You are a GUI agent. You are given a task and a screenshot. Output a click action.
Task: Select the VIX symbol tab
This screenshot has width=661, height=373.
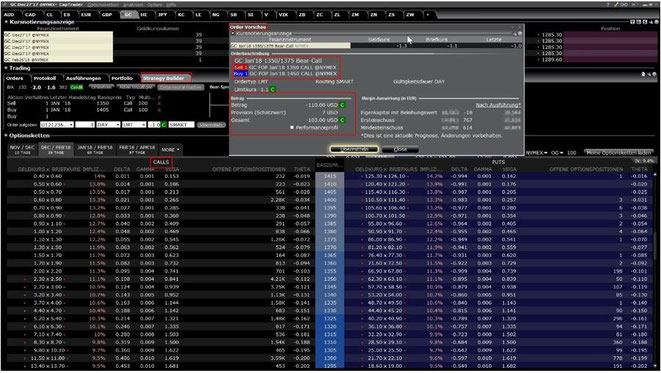pyautogui.click(x=283, y=14)
